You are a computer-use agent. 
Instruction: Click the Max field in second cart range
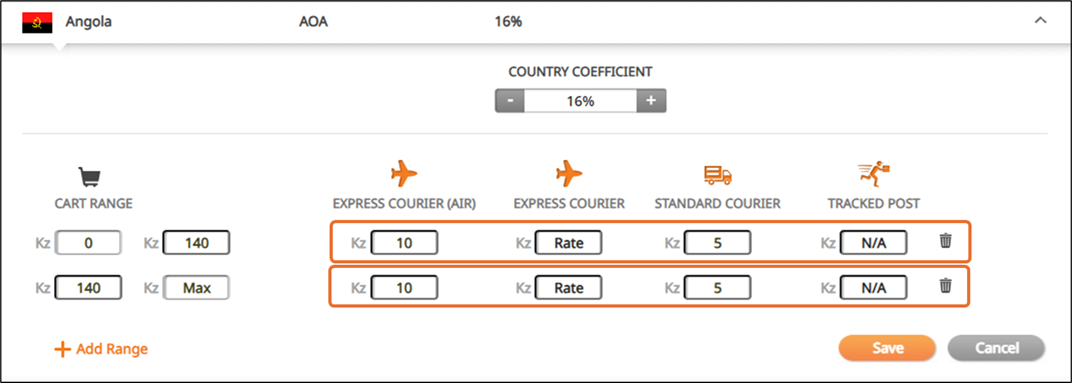pos(196,288)
